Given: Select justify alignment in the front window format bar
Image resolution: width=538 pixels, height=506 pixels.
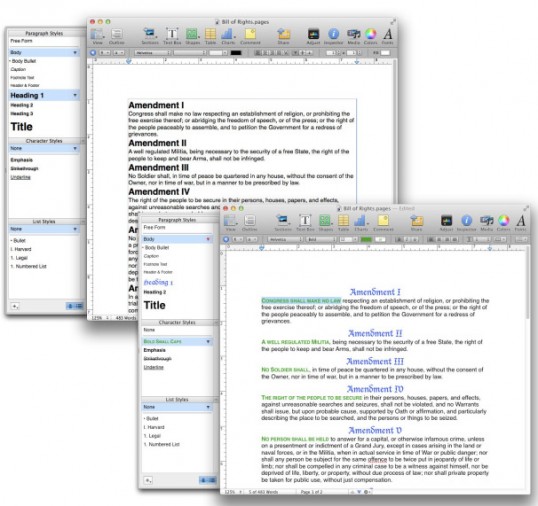Looking at the screenshot, I should point(455,239).
